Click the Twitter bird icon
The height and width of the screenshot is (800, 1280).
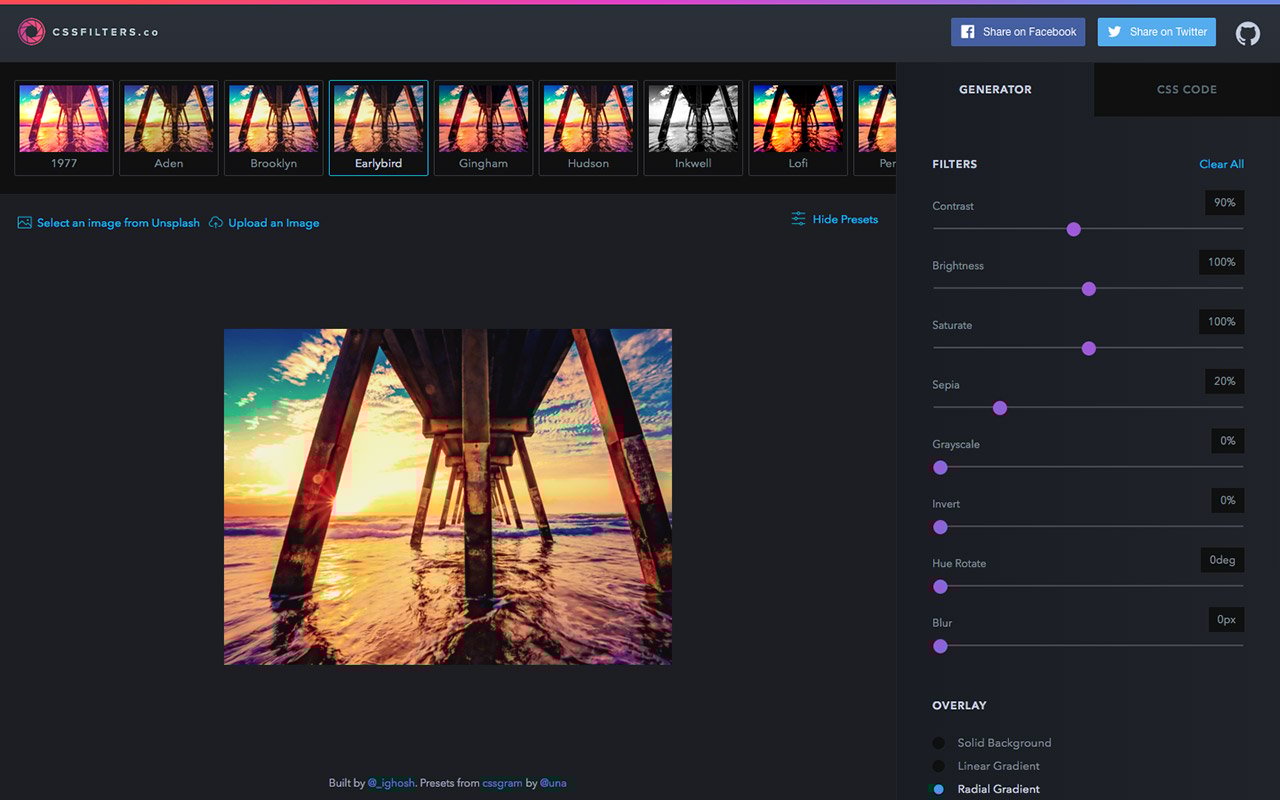tap(1113, 31)
